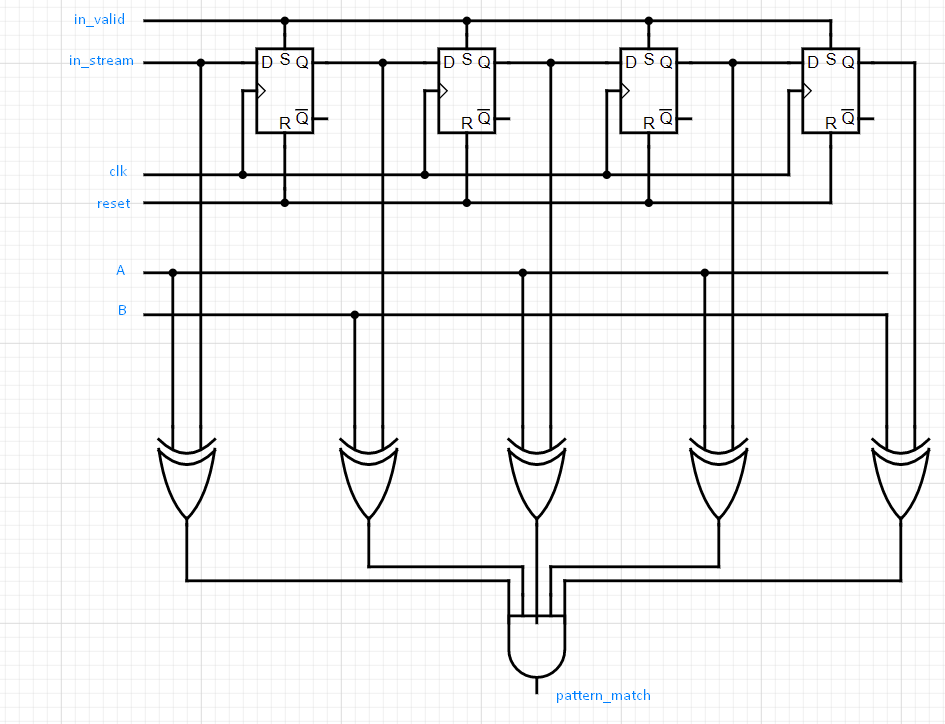This screenshot has height=724, width=945.
Task: Click the in_stream signal label
Action: (100, 61)
